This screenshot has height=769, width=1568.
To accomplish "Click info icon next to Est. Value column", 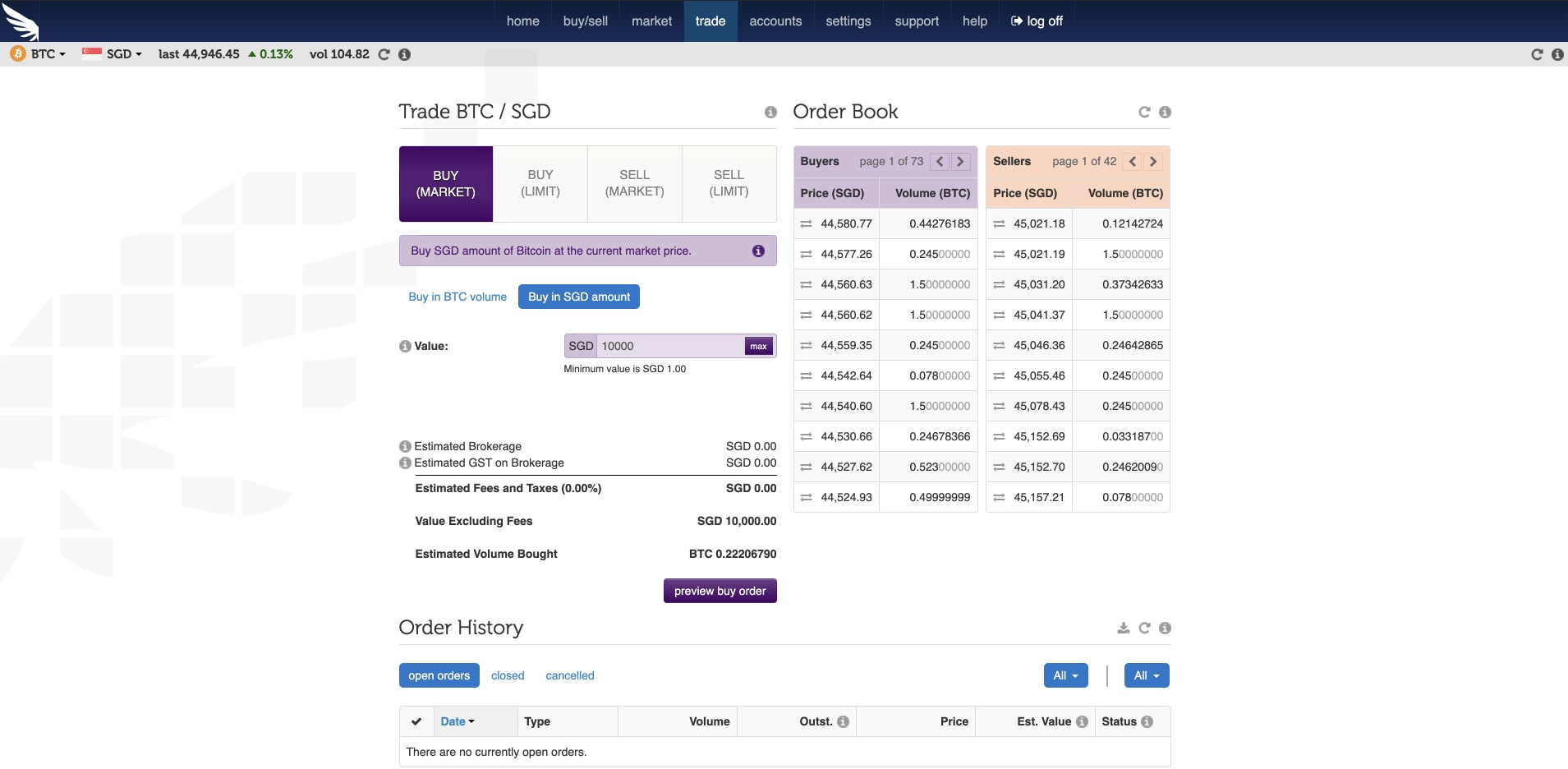I will click(1082, 721).
